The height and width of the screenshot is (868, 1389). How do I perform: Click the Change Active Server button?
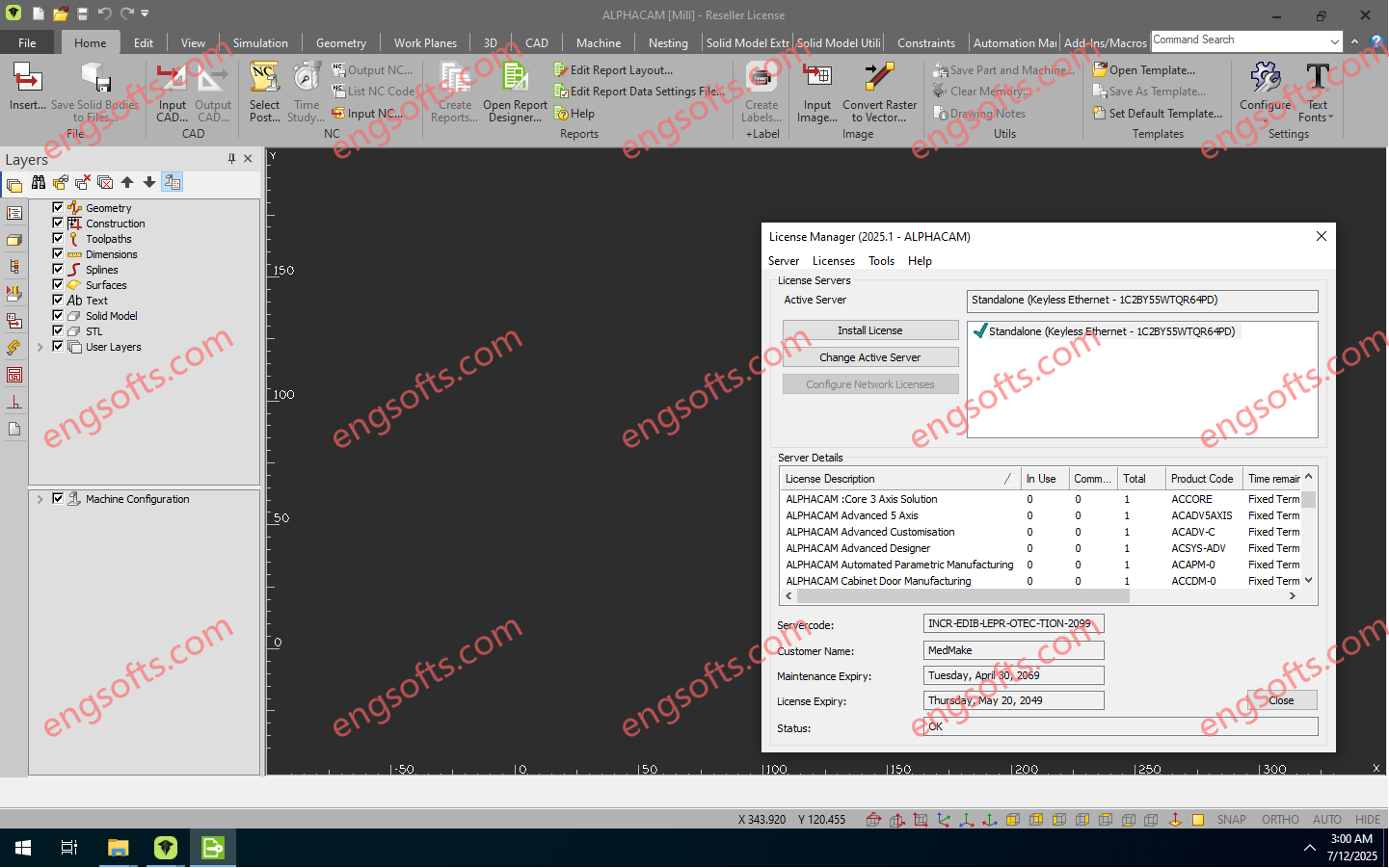click(870, 357)
